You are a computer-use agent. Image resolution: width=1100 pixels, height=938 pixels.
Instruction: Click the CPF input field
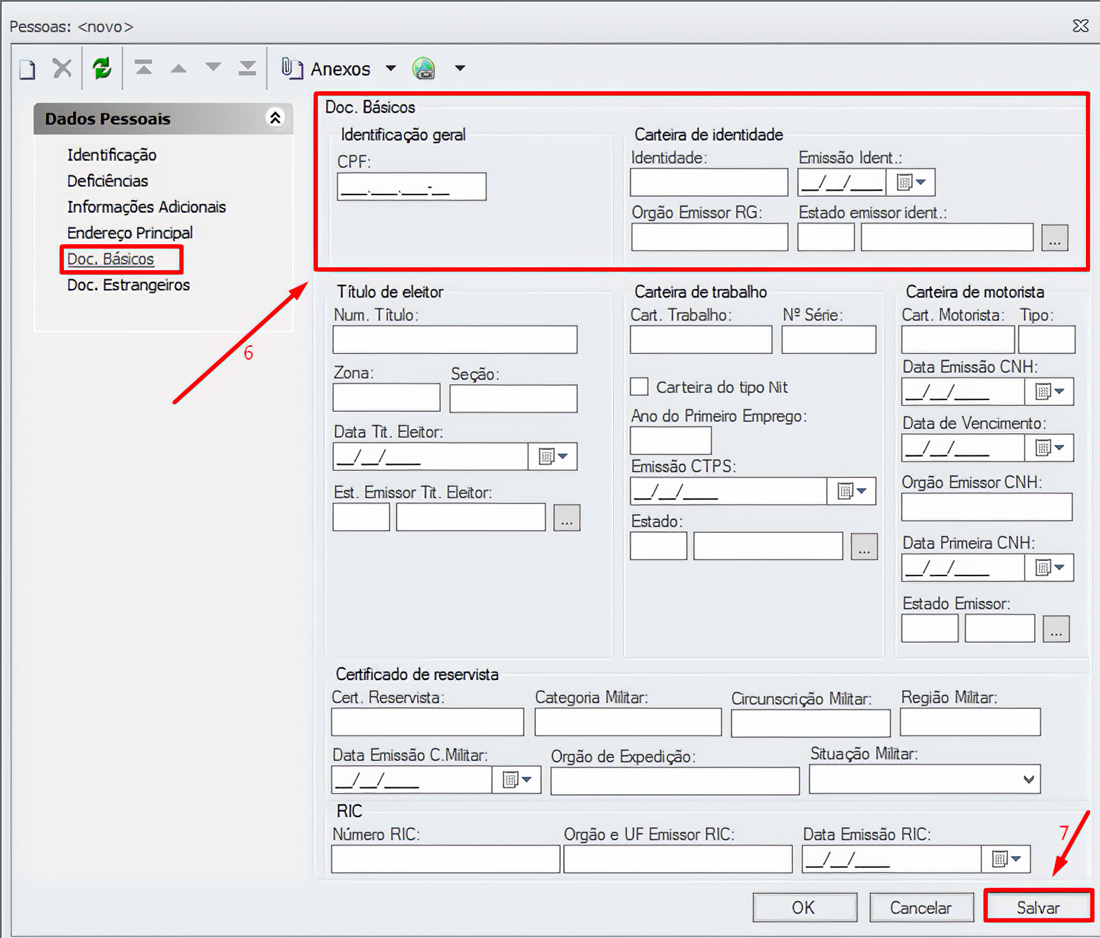click(411, 187)
